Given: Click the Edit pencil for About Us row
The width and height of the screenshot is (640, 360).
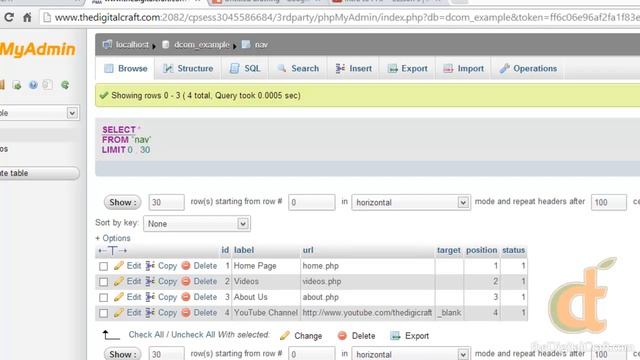Looking at the screenshot, I should (x=119, y=297).
